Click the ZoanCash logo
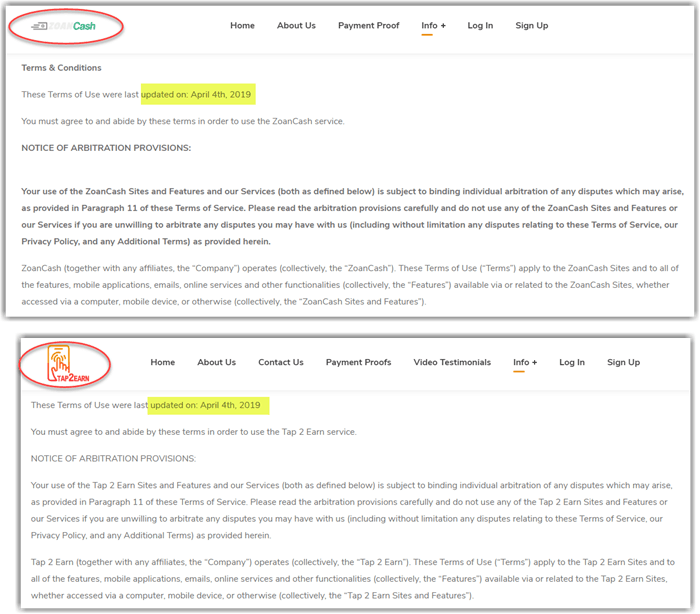 tap(63, 26)
